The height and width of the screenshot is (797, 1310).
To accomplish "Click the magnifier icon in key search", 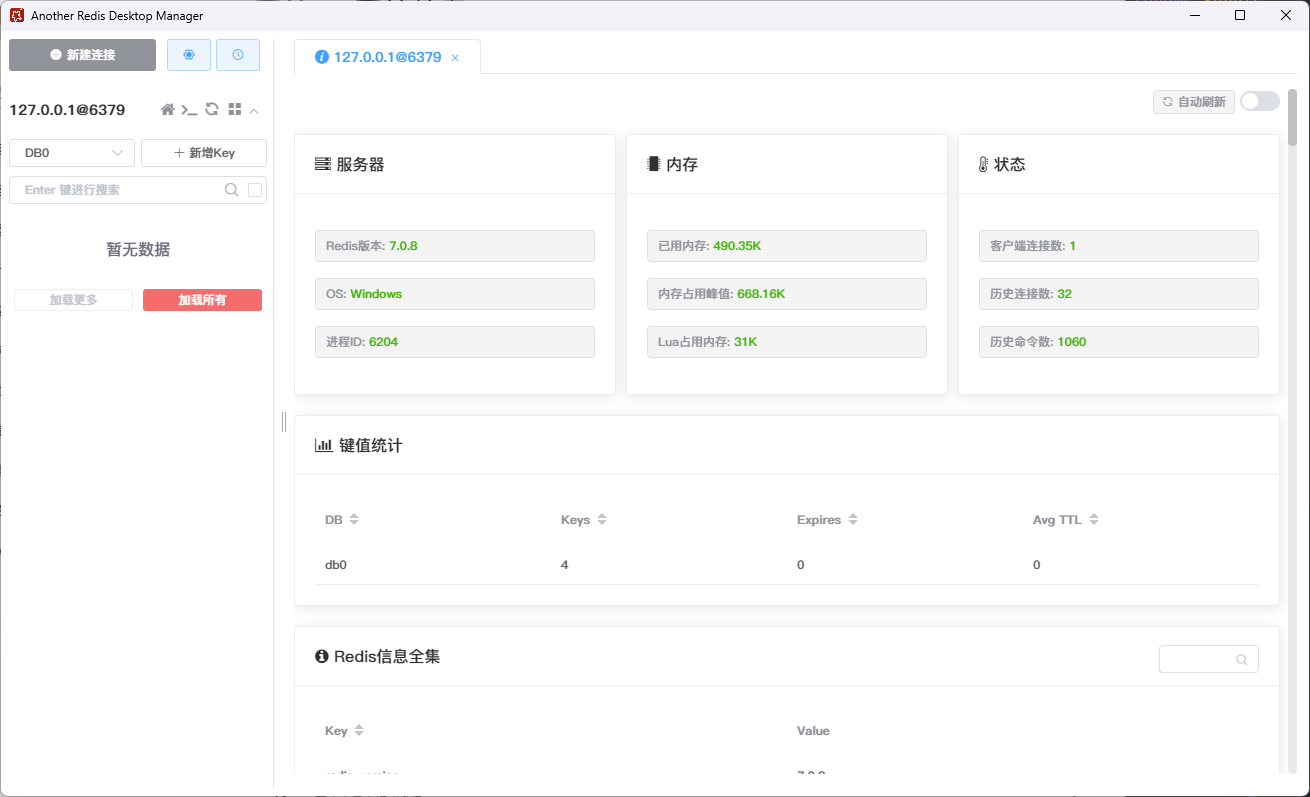I will pos(231,190).
